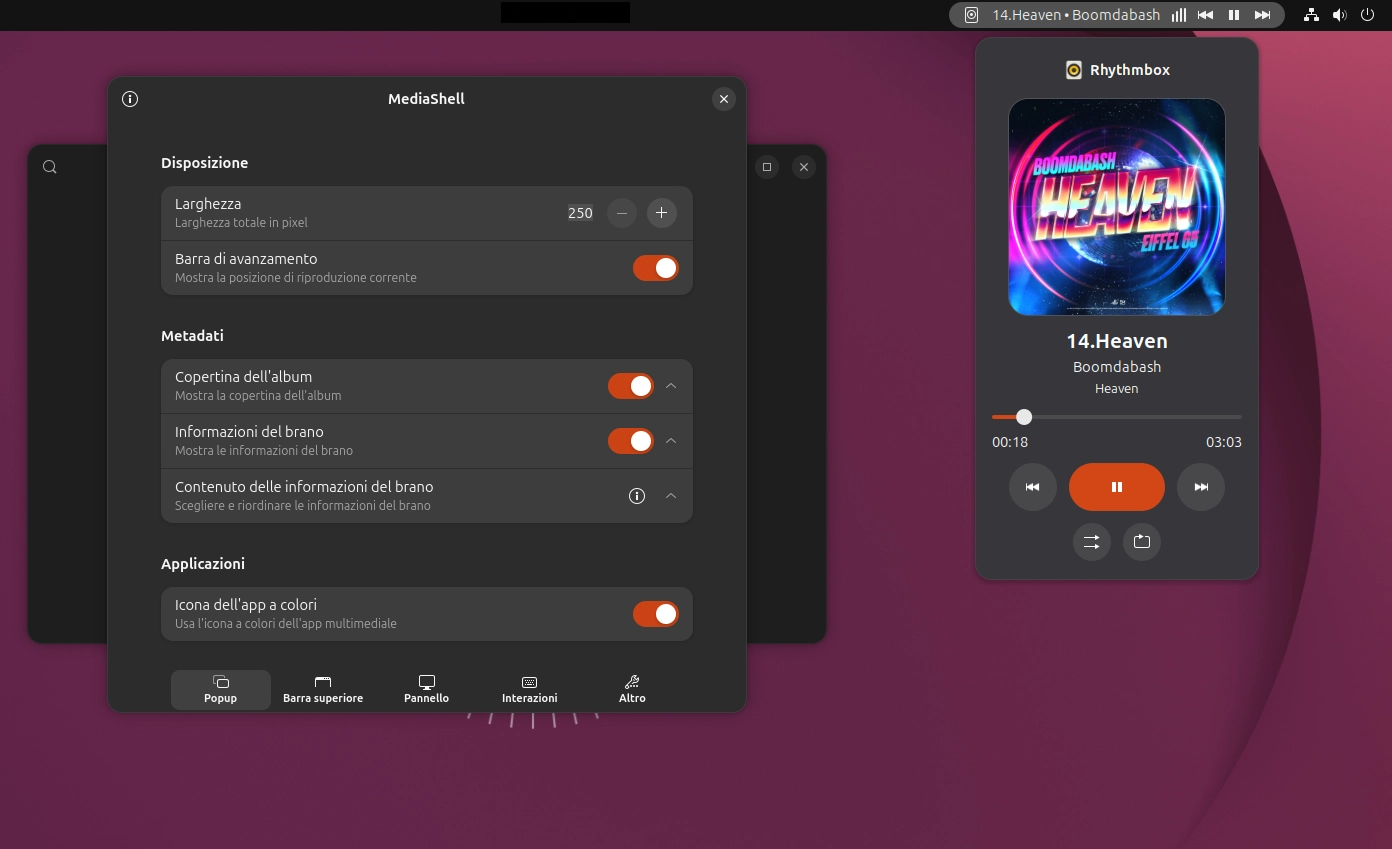Enable repeat in Rhythmbox popup
This screenshot has width=1392, height=849.
click(x=1142, y=542)
